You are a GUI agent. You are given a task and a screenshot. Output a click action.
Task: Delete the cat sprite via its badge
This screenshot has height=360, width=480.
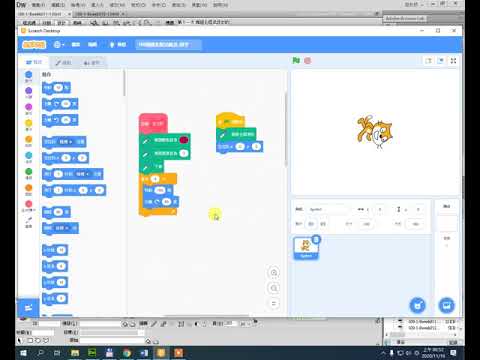click(x=316, y=239)
